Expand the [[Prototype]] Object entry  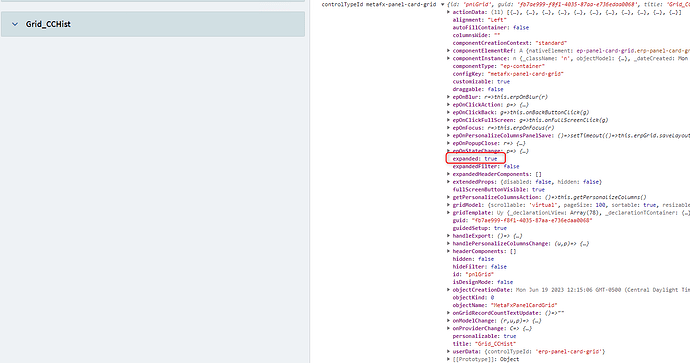click(x=448, y=359)
